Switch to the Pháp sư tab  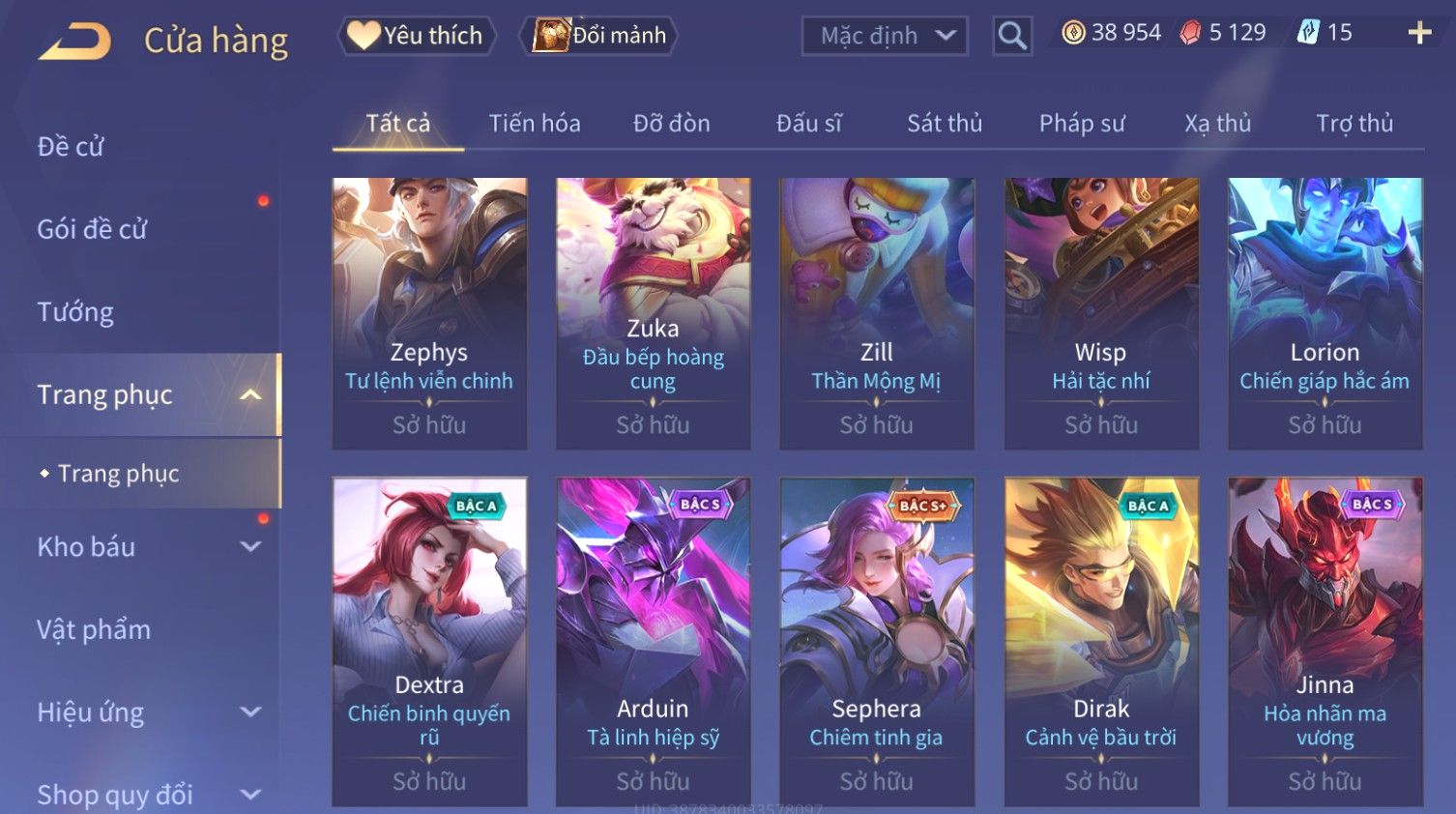(x=1082, y=124)
